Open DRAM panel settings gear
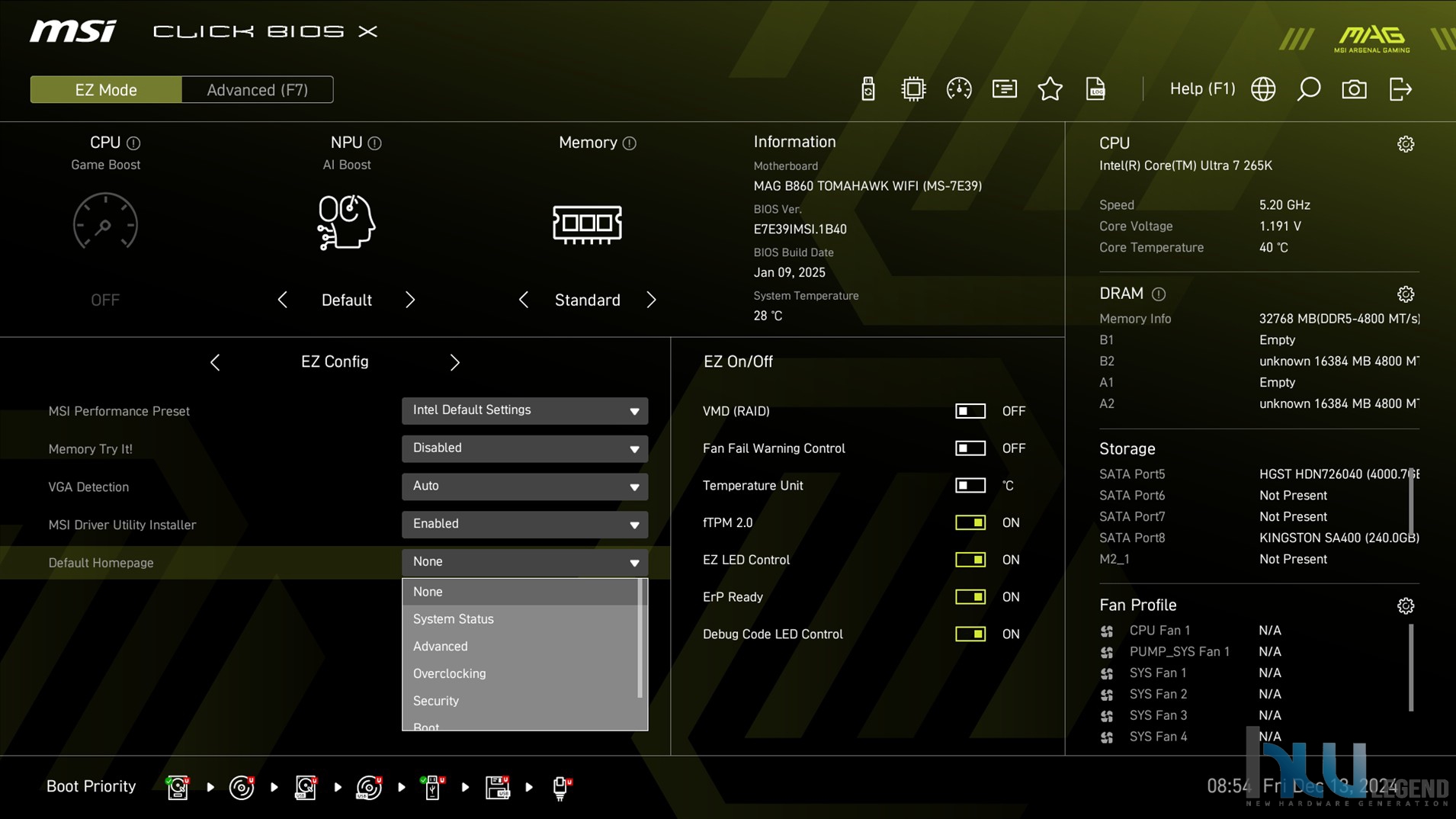The height and width of the screenshot is (819, 1456). coord(1406,294)
